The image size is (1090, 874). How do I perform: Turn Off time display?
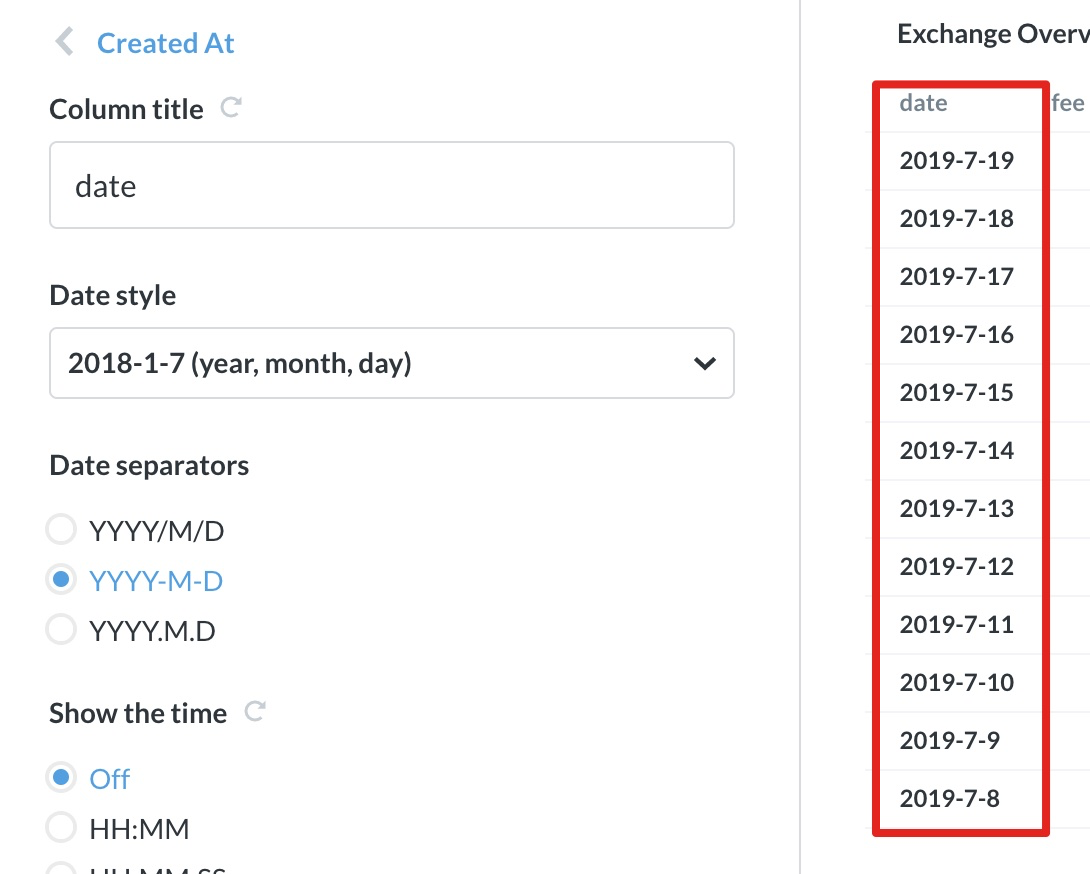(x=61, y=777)
